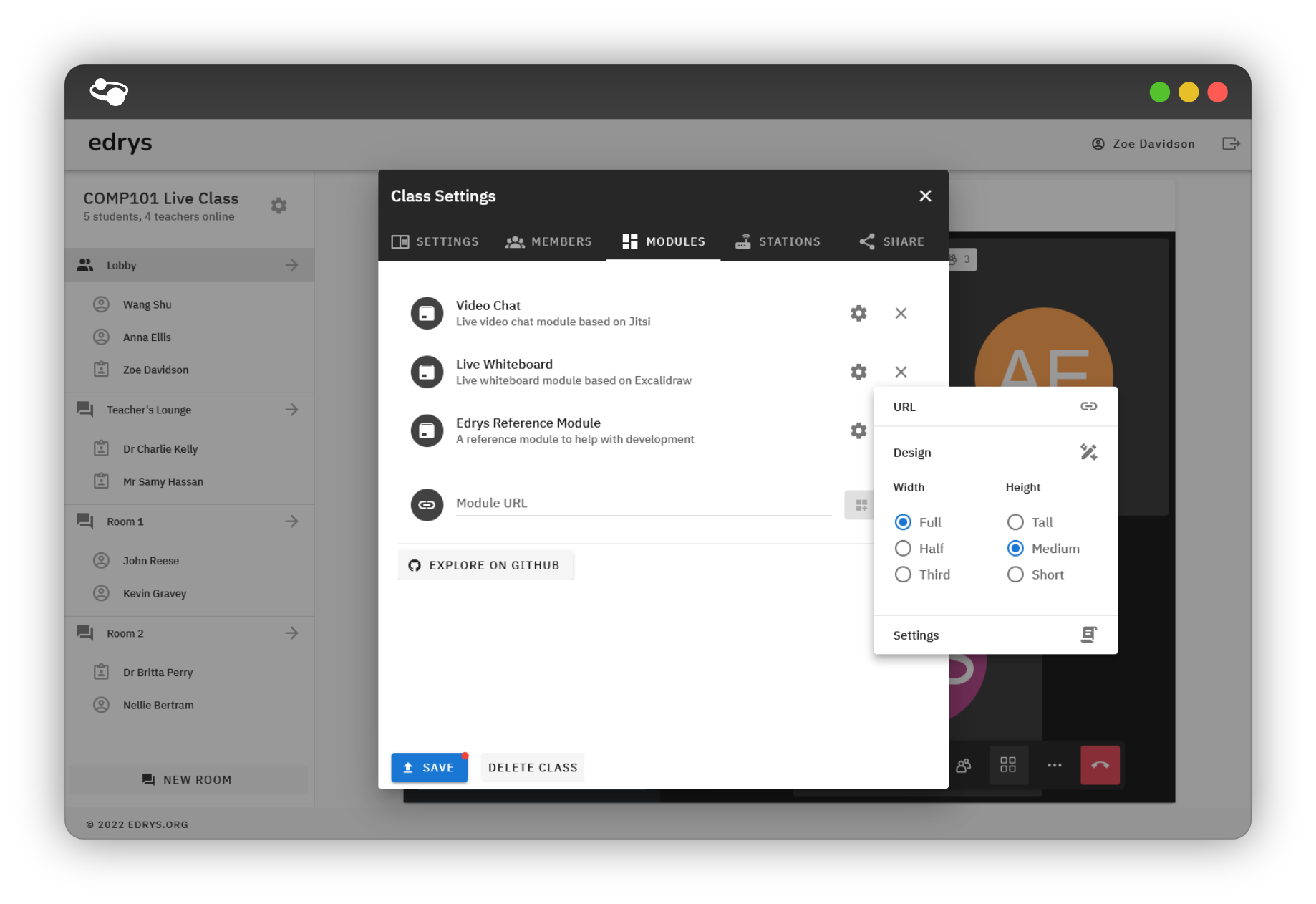The height and width of the screenshot is (904, 1316).
Task: Click the add-module grid icon beside Module URL
Action: point(860,505)
